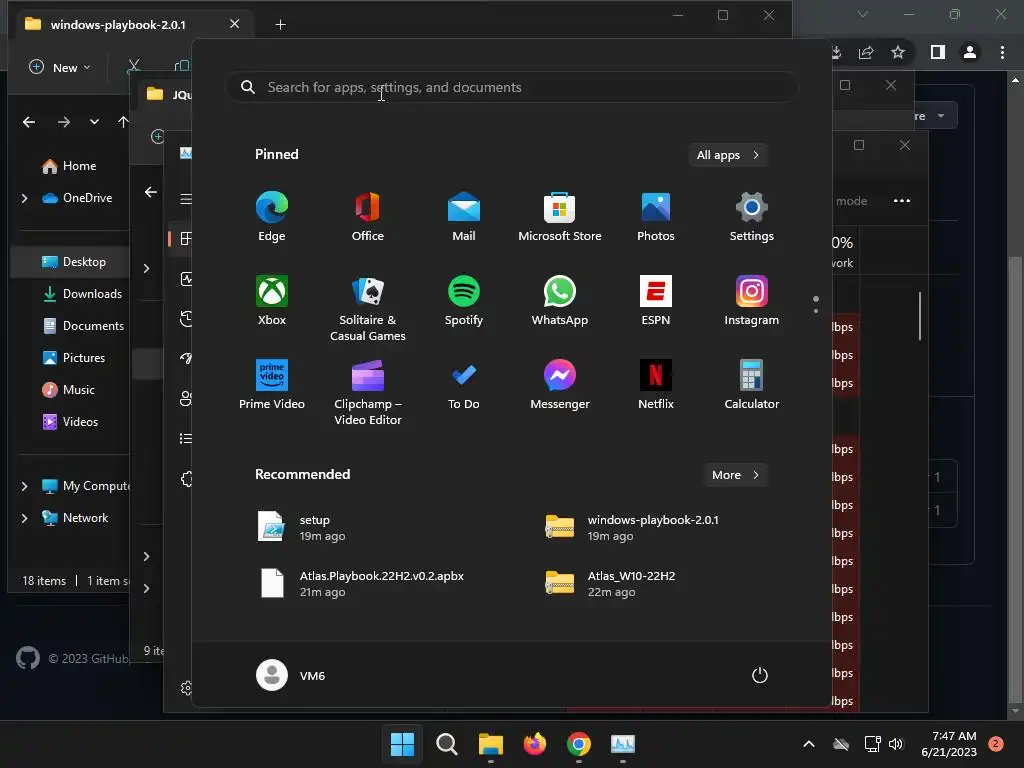Launch Netflix from Start menu
This screenshot has width=1024, height=768.
(x=656, y=385)
